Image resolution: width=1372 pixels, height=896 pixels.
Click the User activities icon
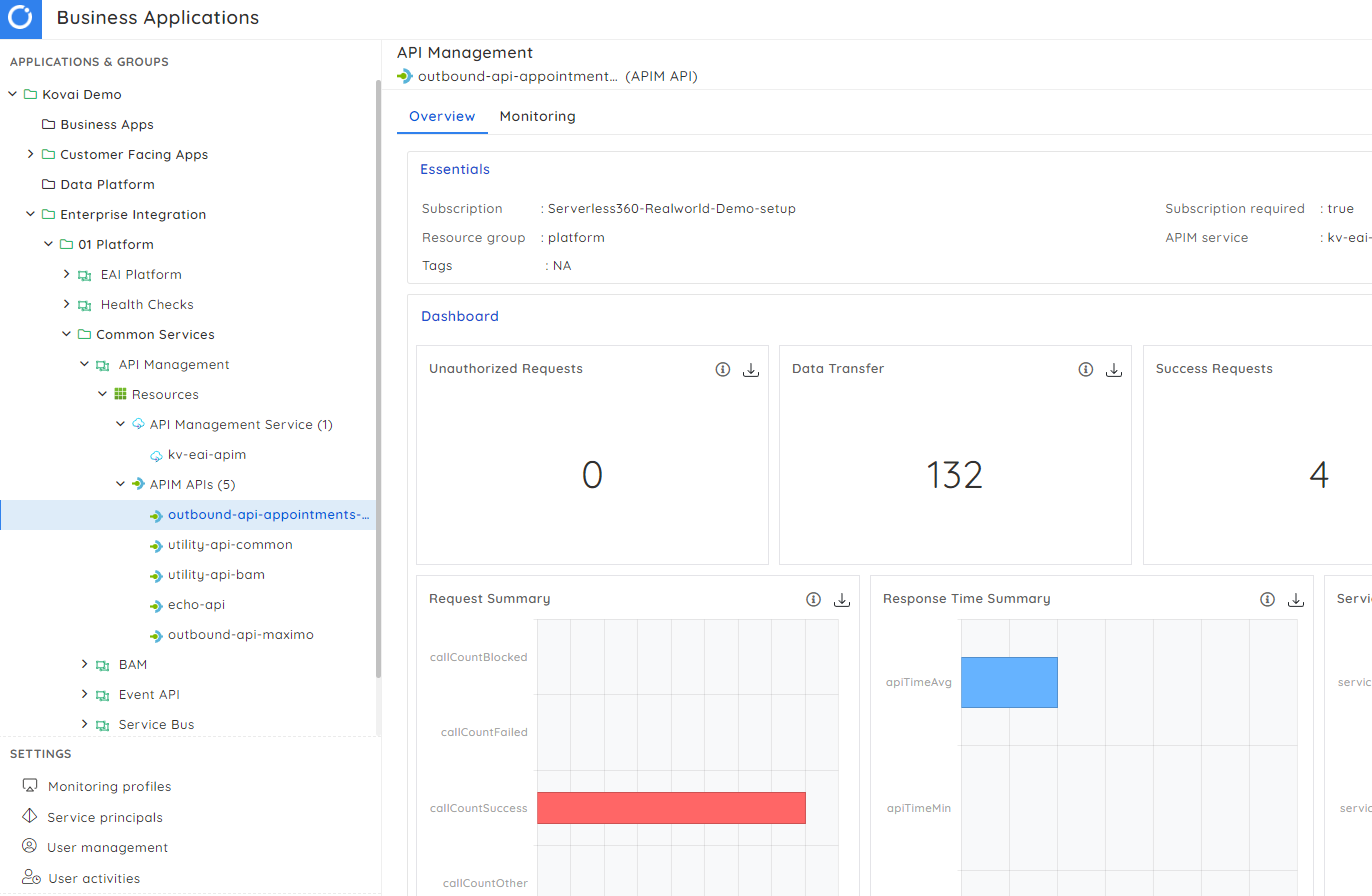tap(31, 877)
